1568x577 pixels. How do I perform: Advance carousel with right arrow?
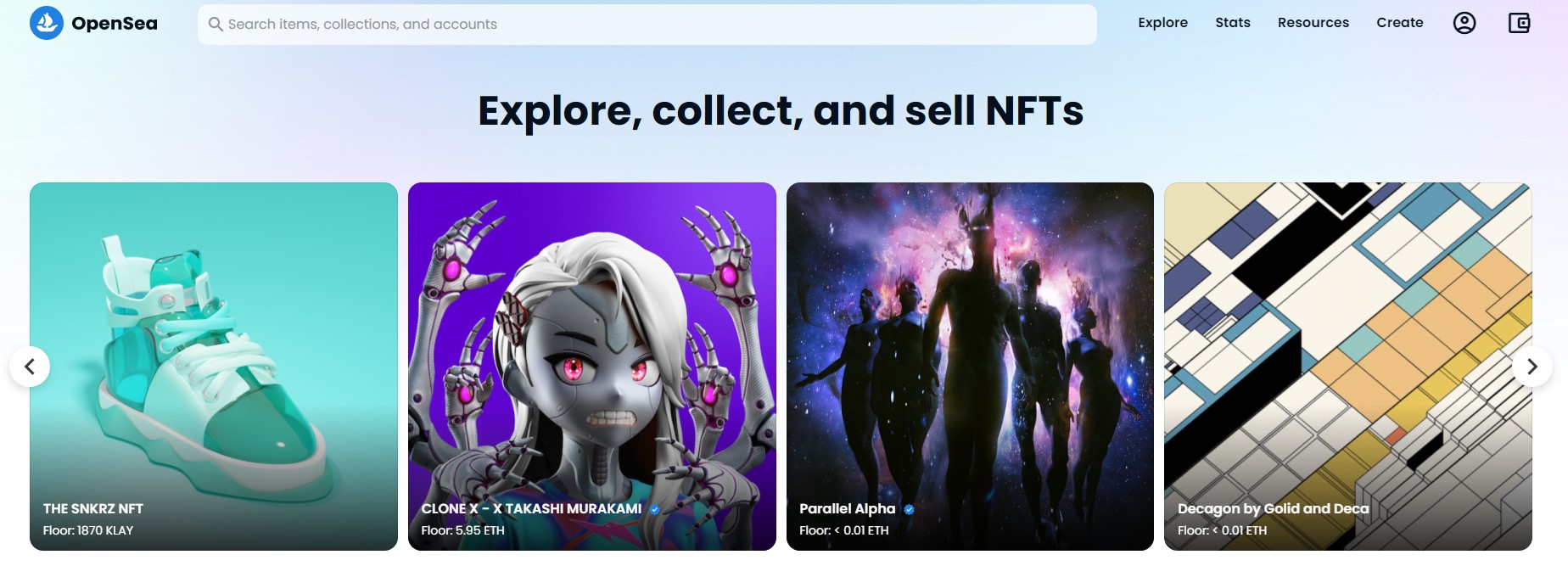1532,367
